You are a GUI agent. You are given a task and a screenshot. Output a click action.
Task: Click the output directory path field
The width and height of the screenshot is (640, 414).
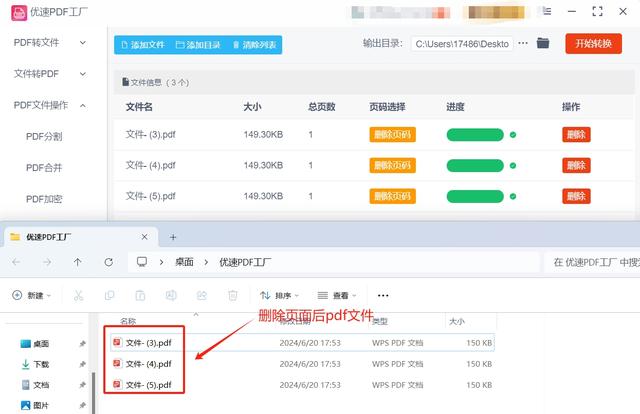[x=462, y=44]
